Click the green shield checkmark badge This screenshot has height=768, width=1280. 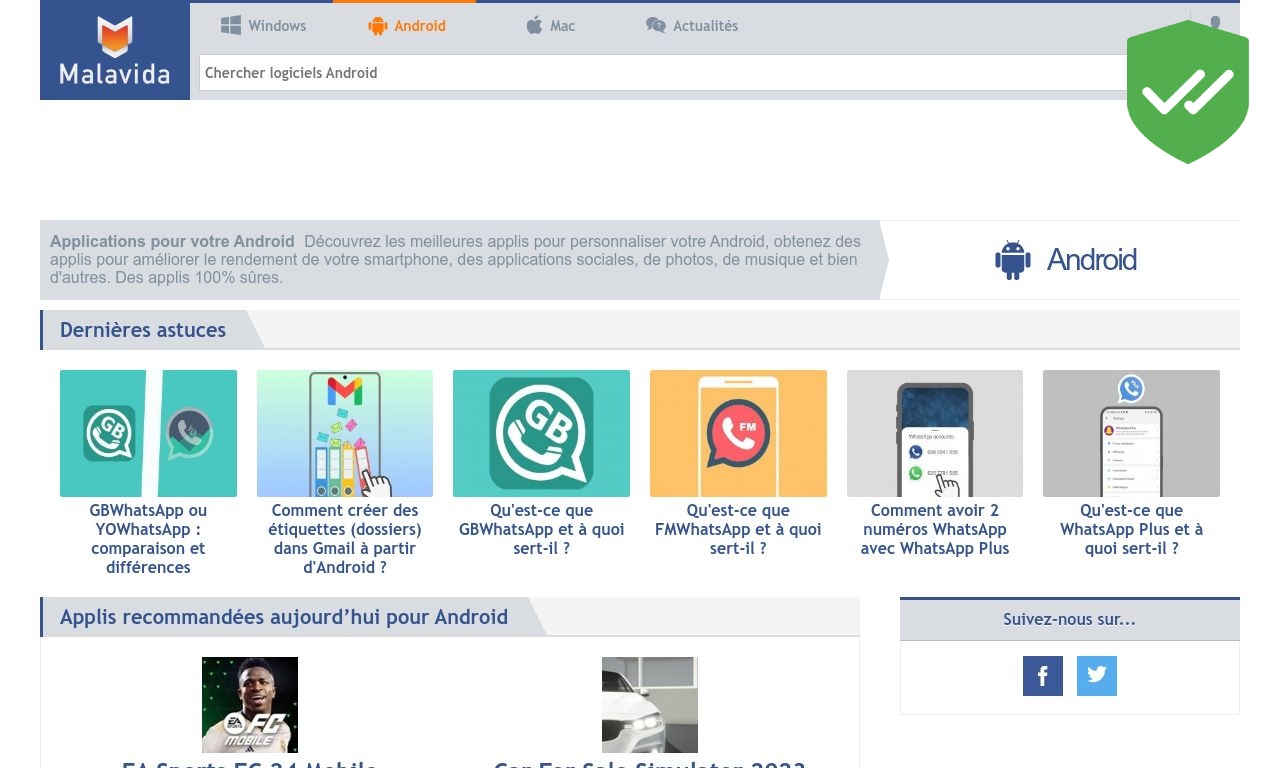coord(1188,92)
